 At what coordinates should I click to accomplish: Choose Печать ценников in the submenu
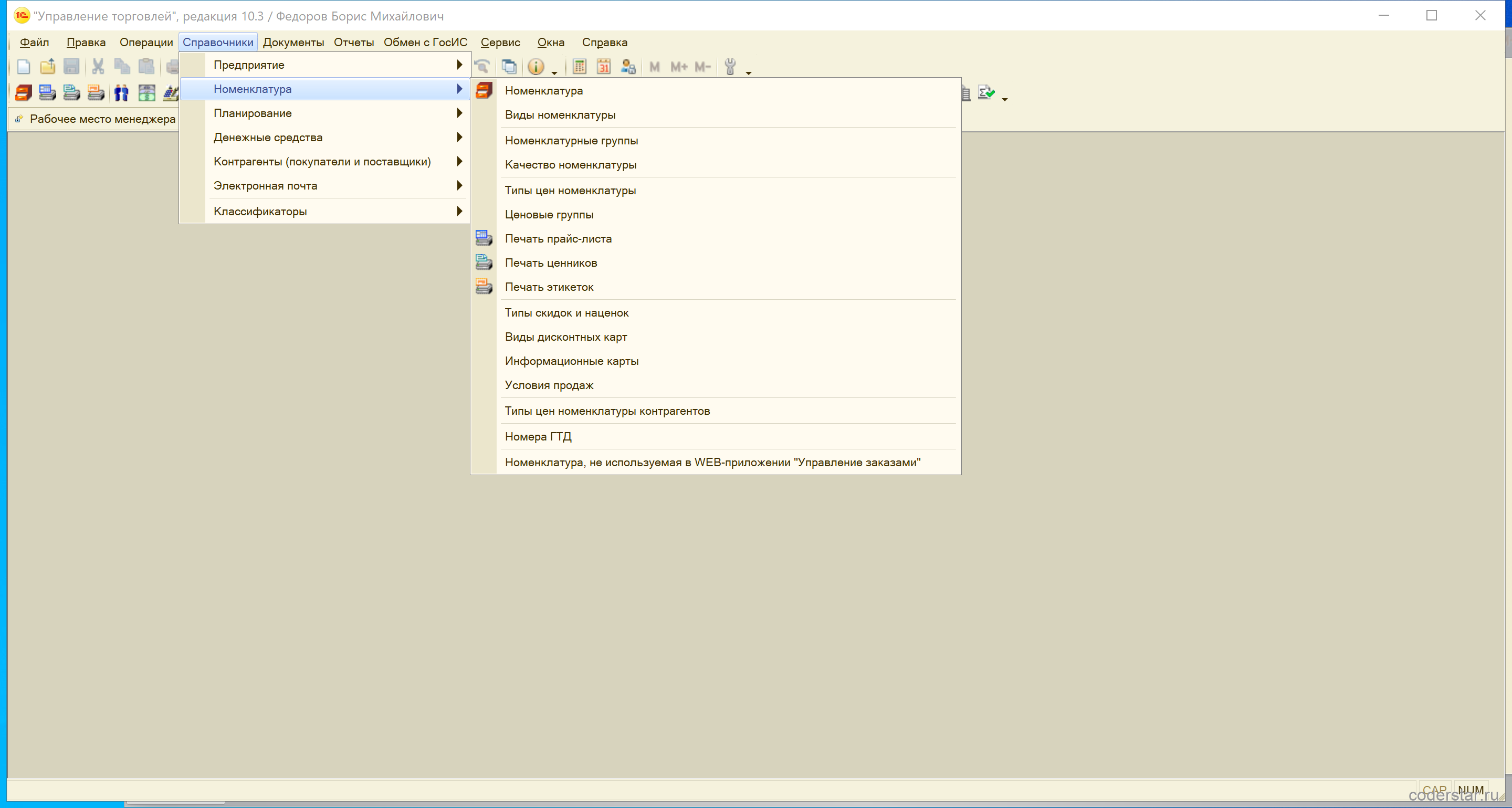point(716,263)
